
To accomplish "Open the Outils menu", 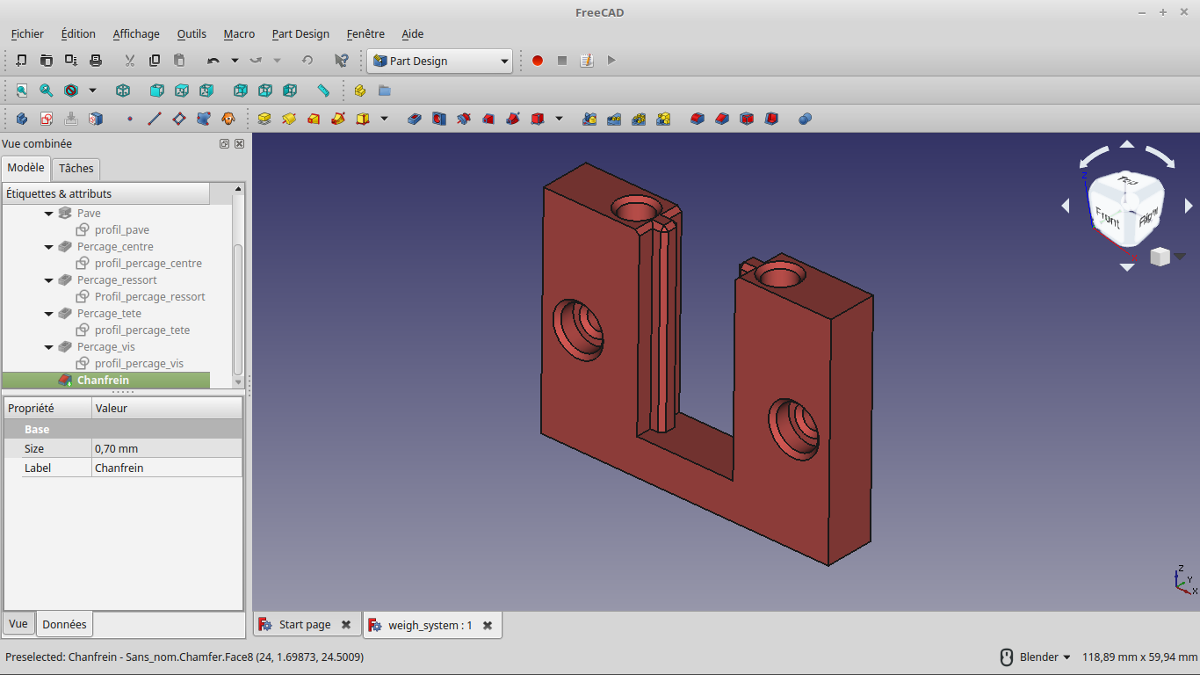I will [x=192, y=34].
